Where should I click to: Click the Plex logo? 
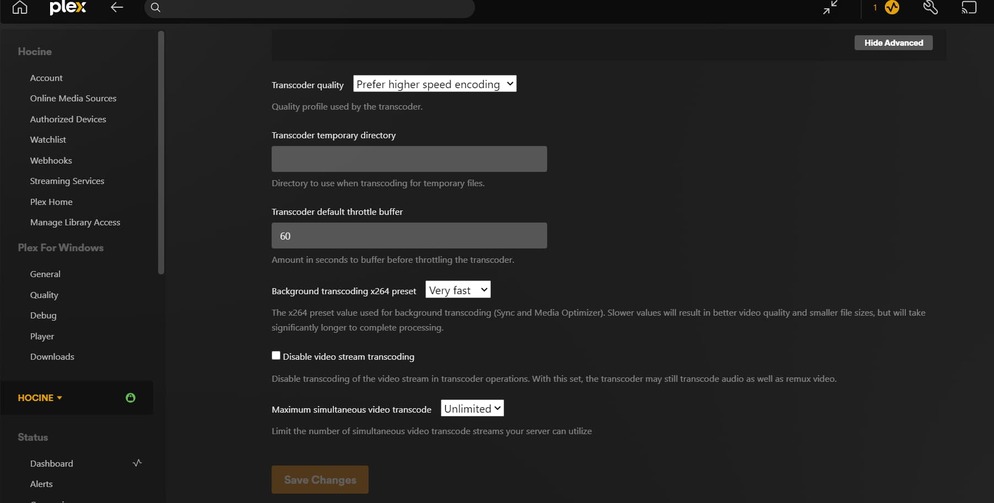(x=68, y=8)
